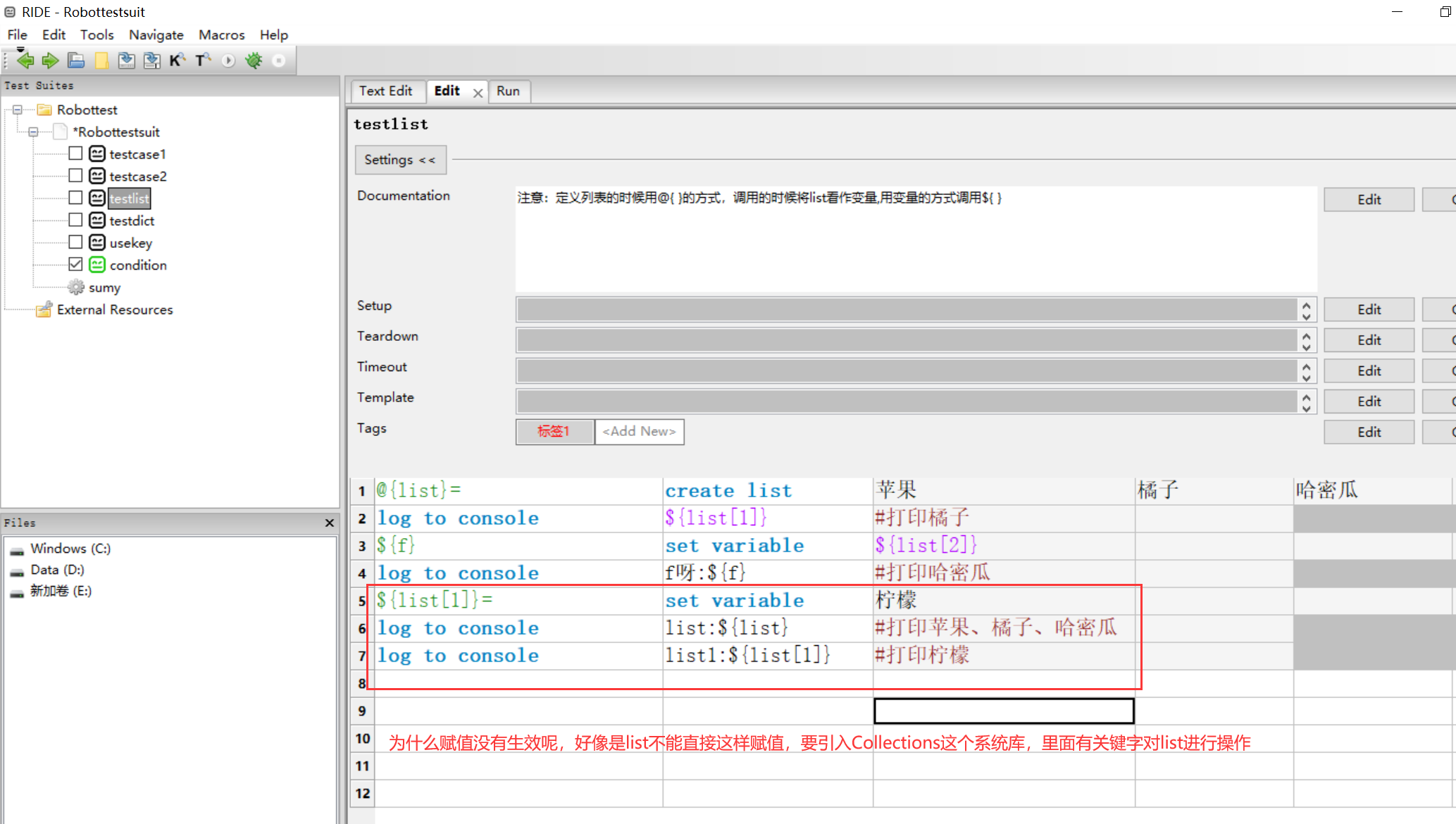Image resolution: width=1456 pixels, height=824 pixels.
Task: Click the Save All toolbar icon
Action: (x=151, y=61)
